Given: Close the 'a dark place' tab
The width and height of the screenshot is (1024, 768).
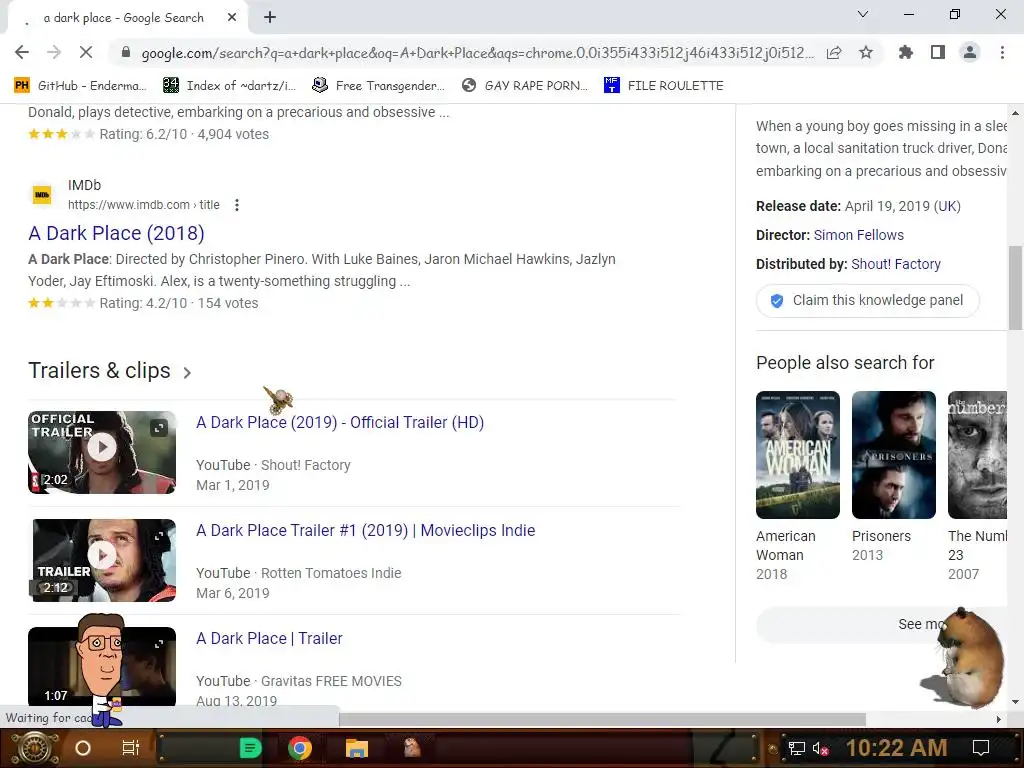Looking at the screenshot, I should 232,18.
